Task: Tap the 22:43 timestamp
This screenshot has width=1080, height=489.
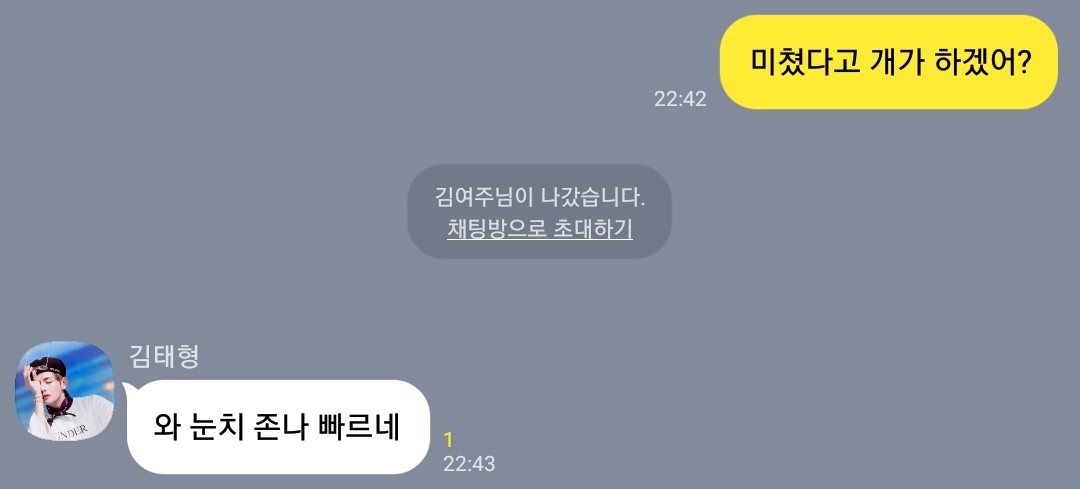Action: 468,464
